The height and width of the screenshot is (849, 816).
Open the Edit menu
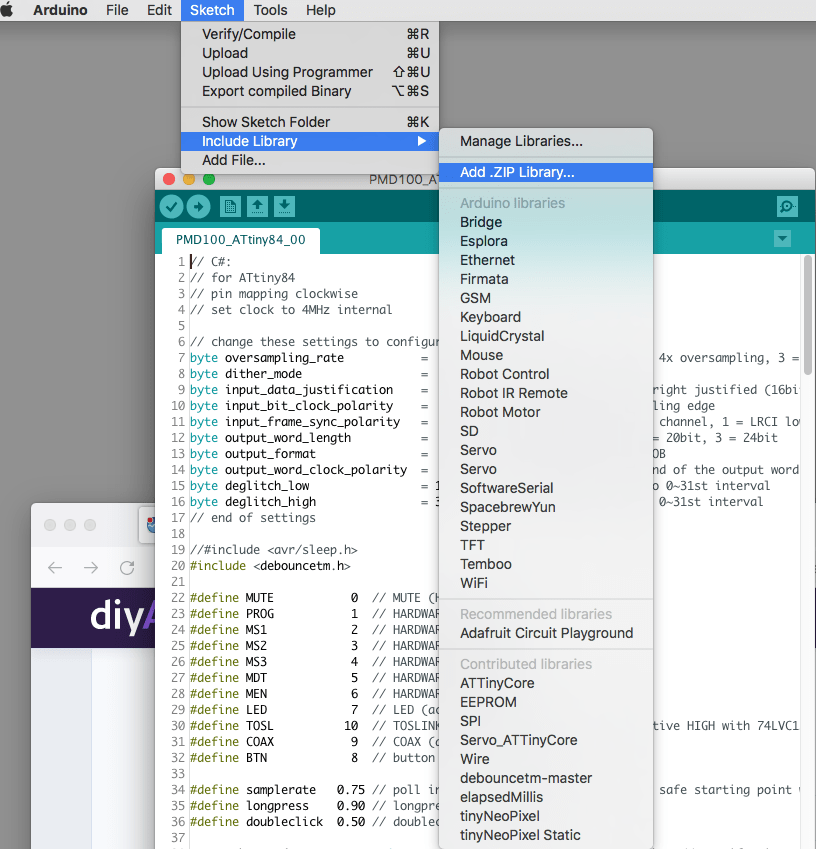pos(159,10)
